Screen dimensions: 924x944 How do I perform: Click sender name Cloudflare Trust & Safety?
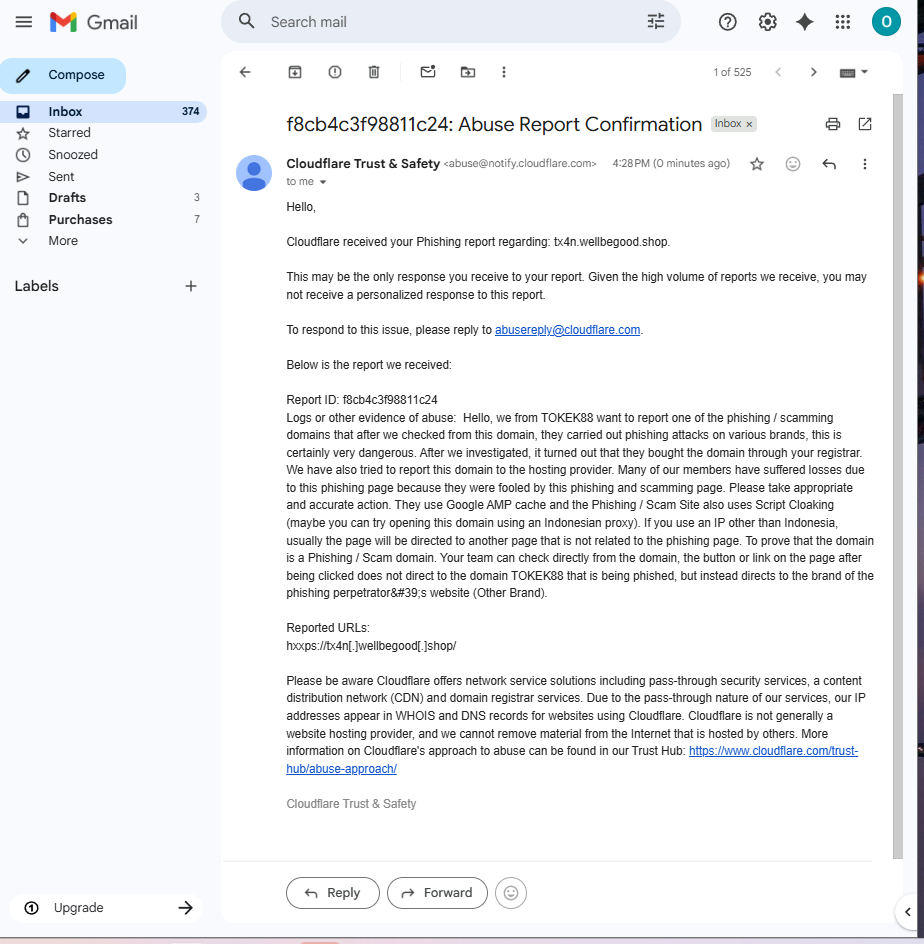tap(363, 164)
